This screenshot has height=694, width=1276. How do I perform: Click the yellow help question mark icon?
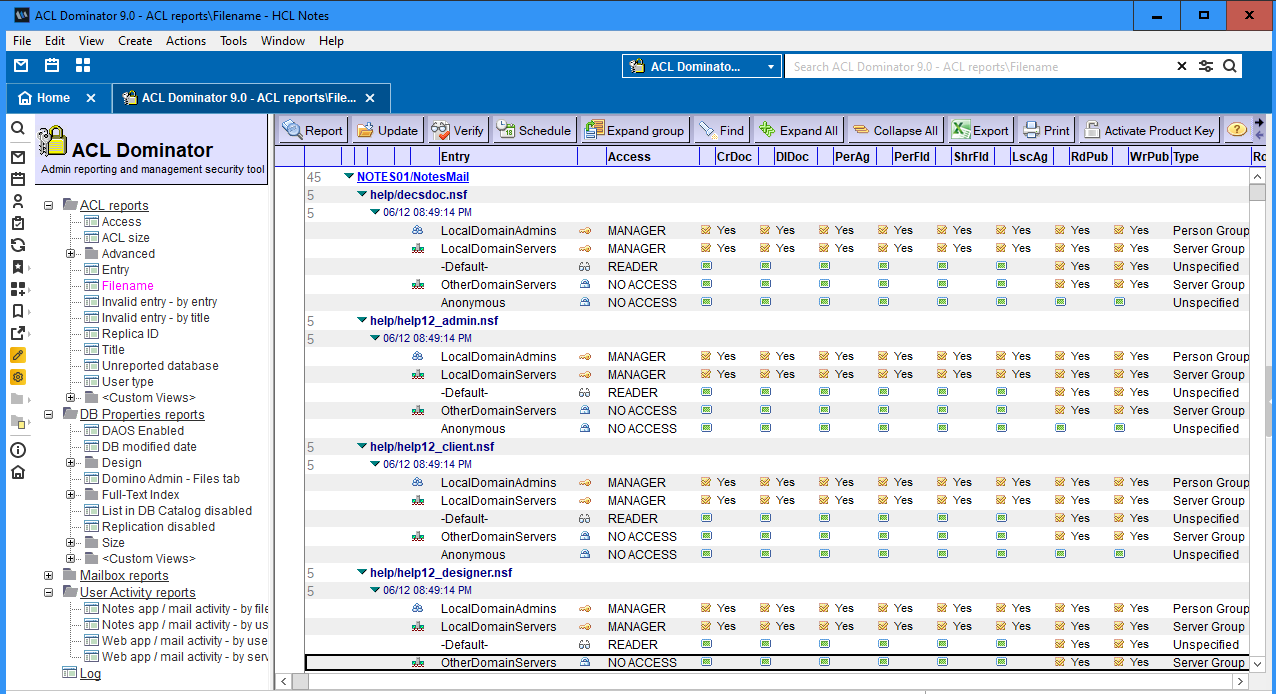[x=1236, y=130]
